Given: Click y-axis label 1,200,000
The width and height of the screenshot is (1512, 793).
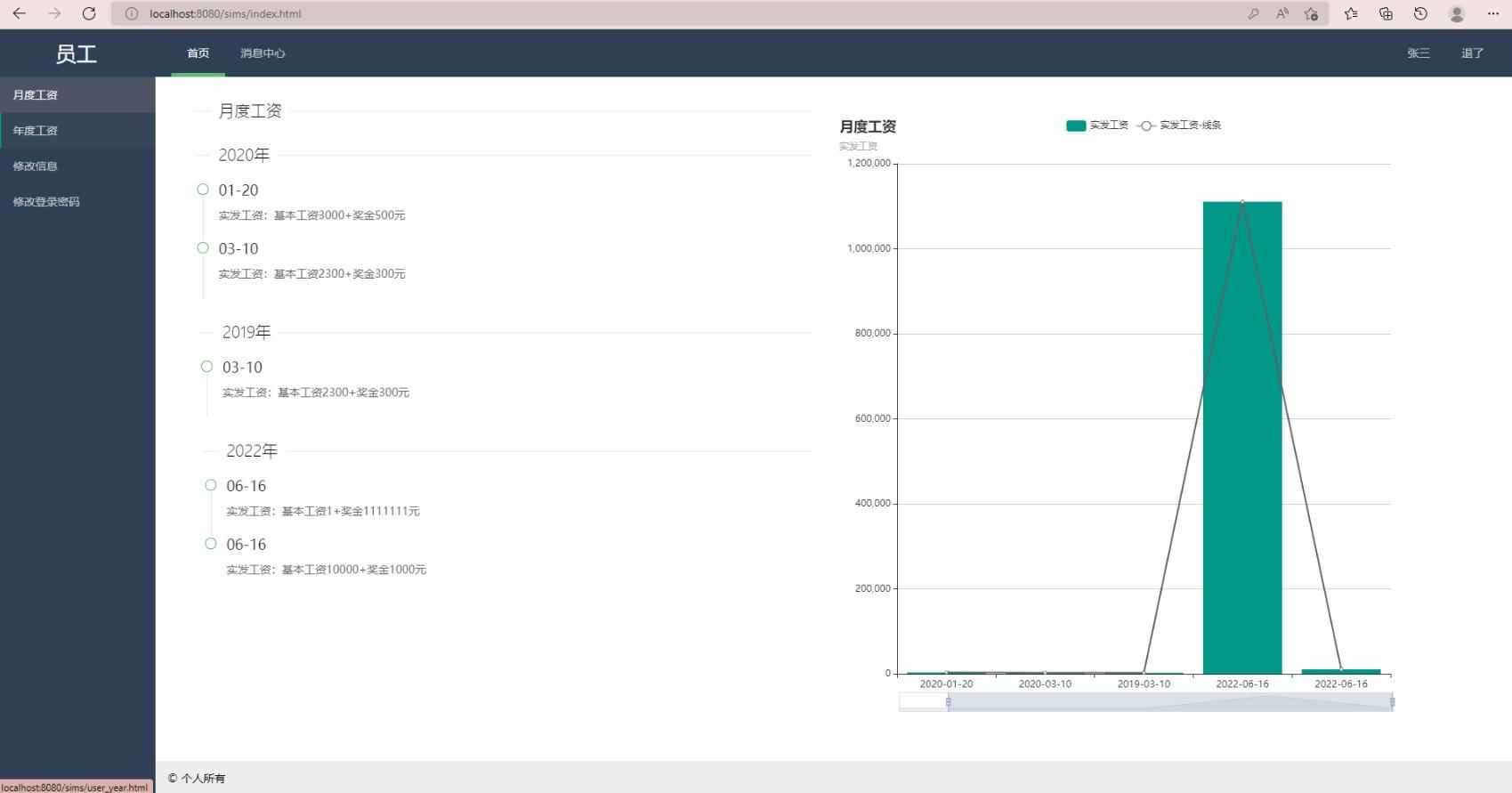Looking at the screenshot, I should [869, 164].
